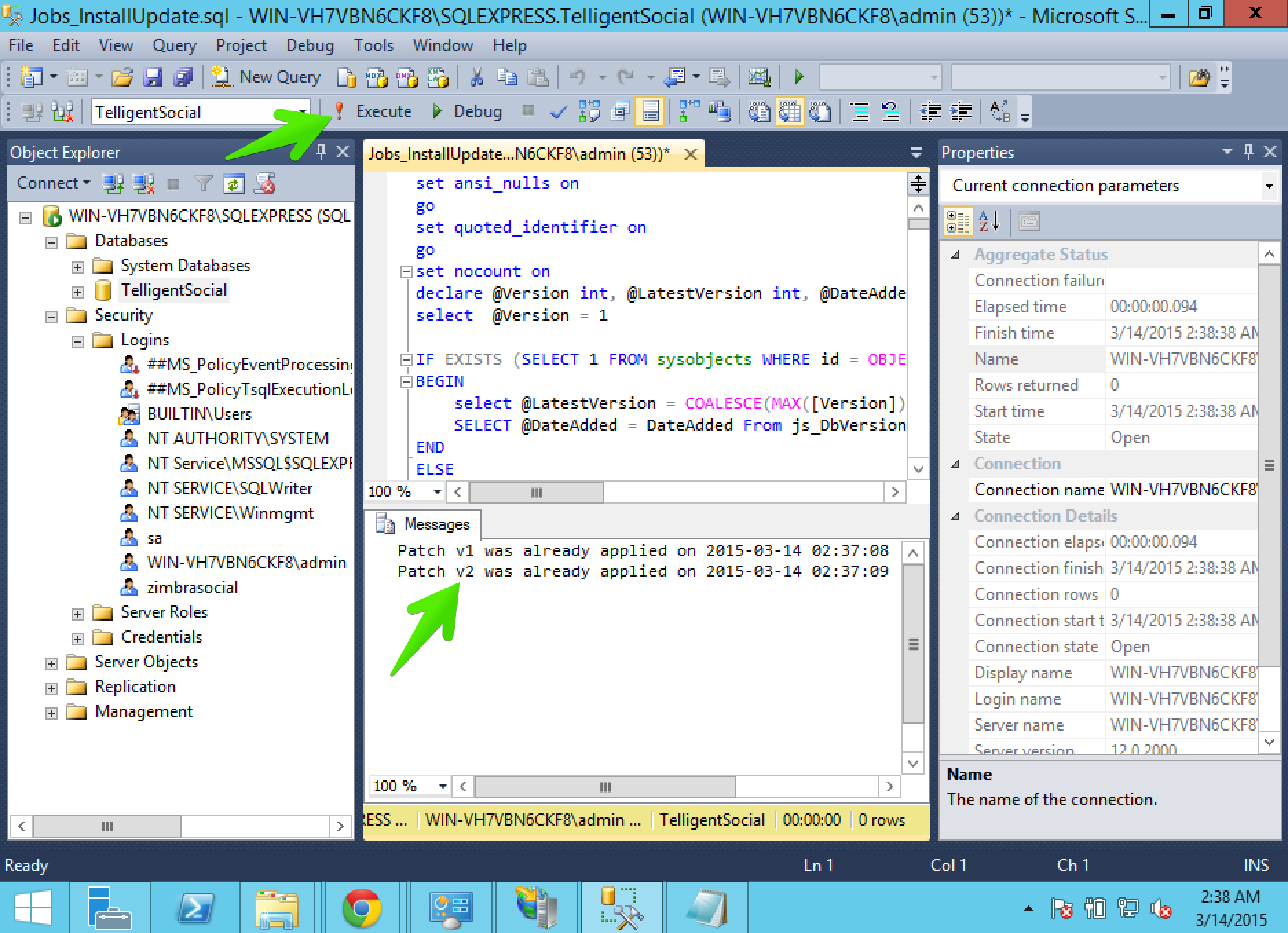Decrease the line indent
Viewport: 1288px width, 933px height.
pos(931,111)
